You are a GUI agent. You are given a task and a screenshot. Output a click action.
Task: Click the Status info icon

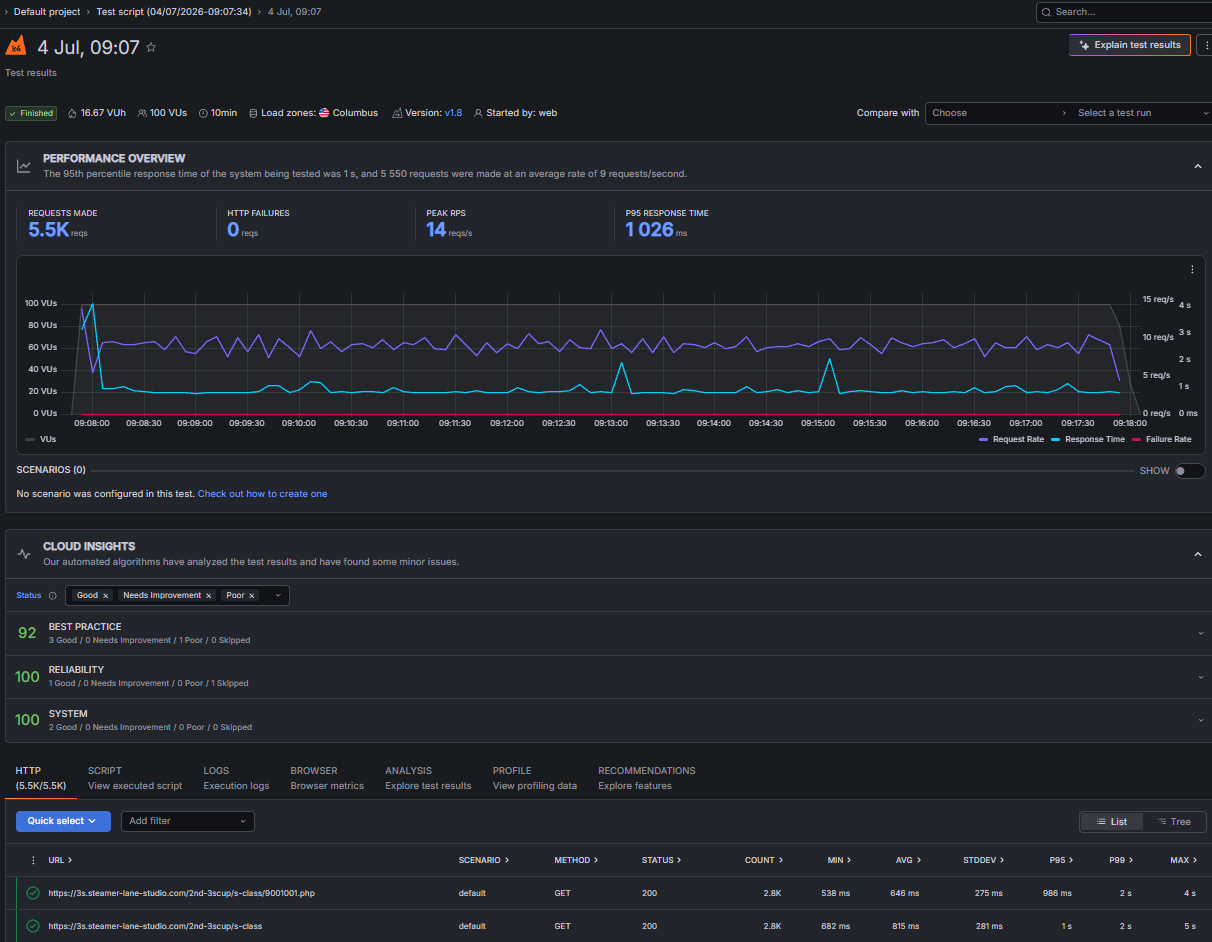point(53,595)
